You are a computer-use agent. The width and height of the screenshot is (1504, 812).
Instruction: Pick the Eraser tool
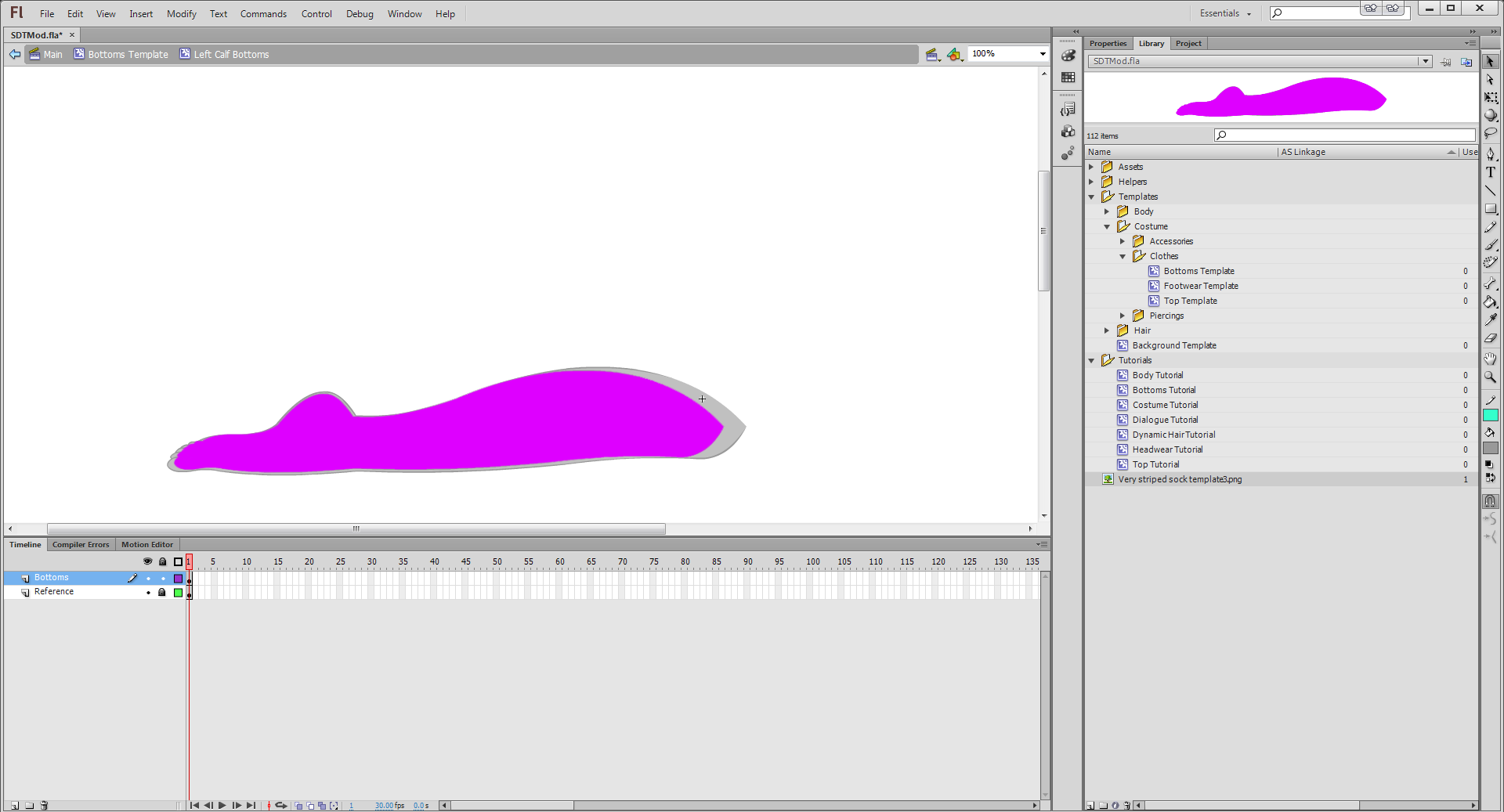(x=1490, y=338)
